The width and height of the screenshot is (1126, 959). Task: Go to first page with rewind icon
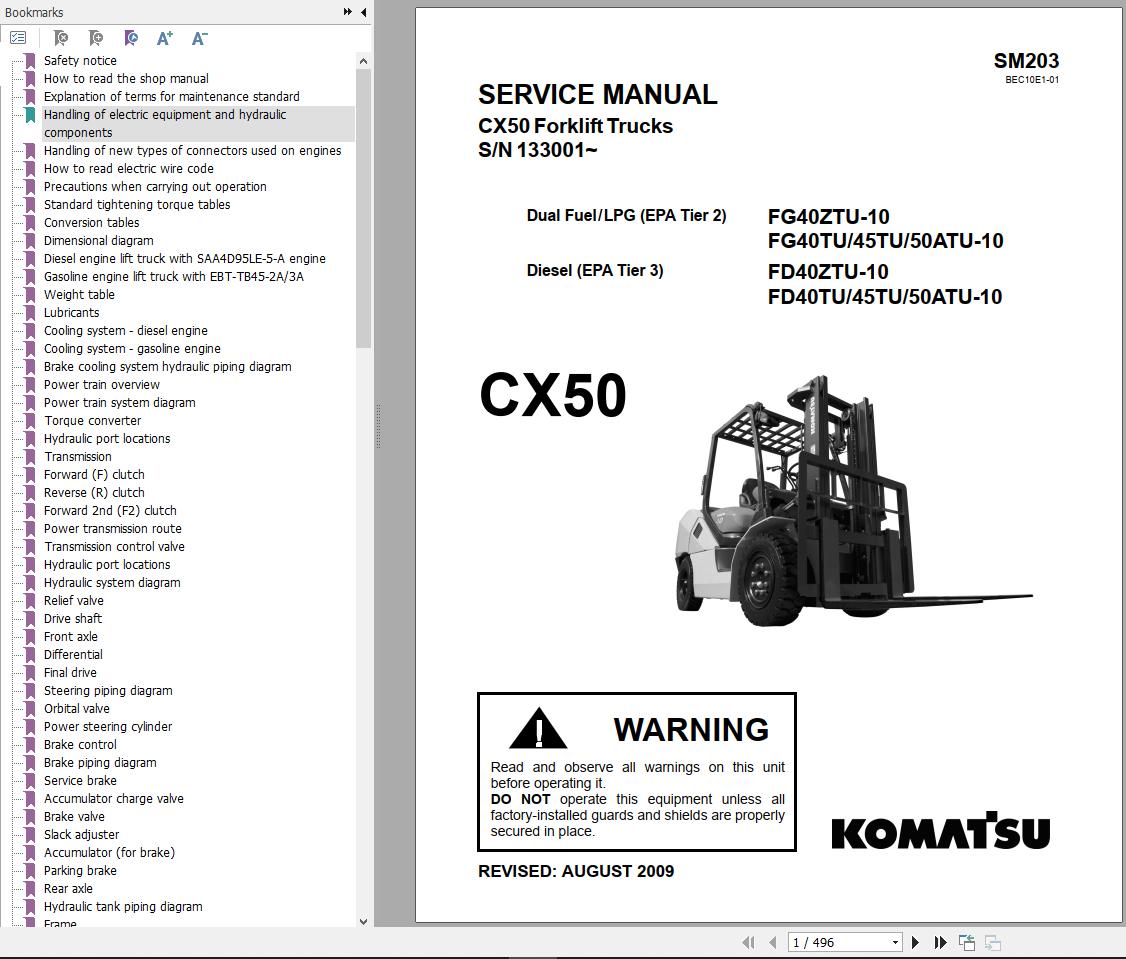pos(749,942)
